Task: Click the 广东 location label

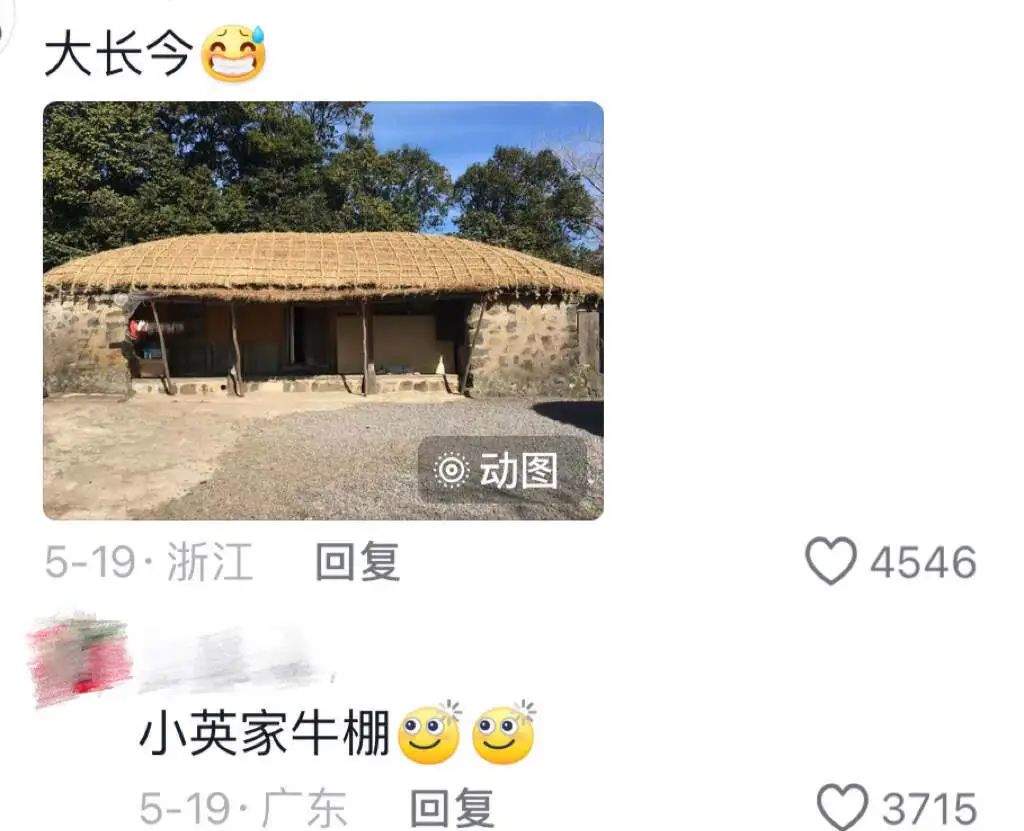Action: coord(304,808)
